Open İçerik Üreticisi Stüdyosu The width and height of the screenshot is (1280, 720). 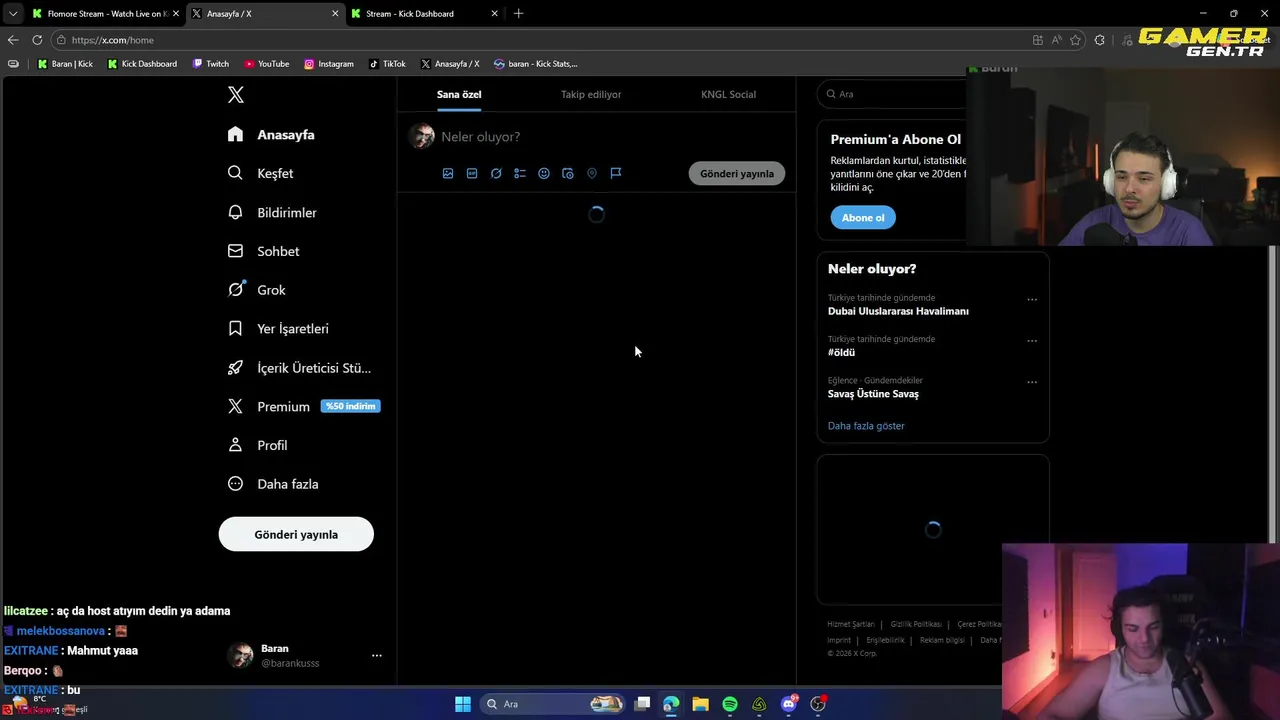point(299,367)
